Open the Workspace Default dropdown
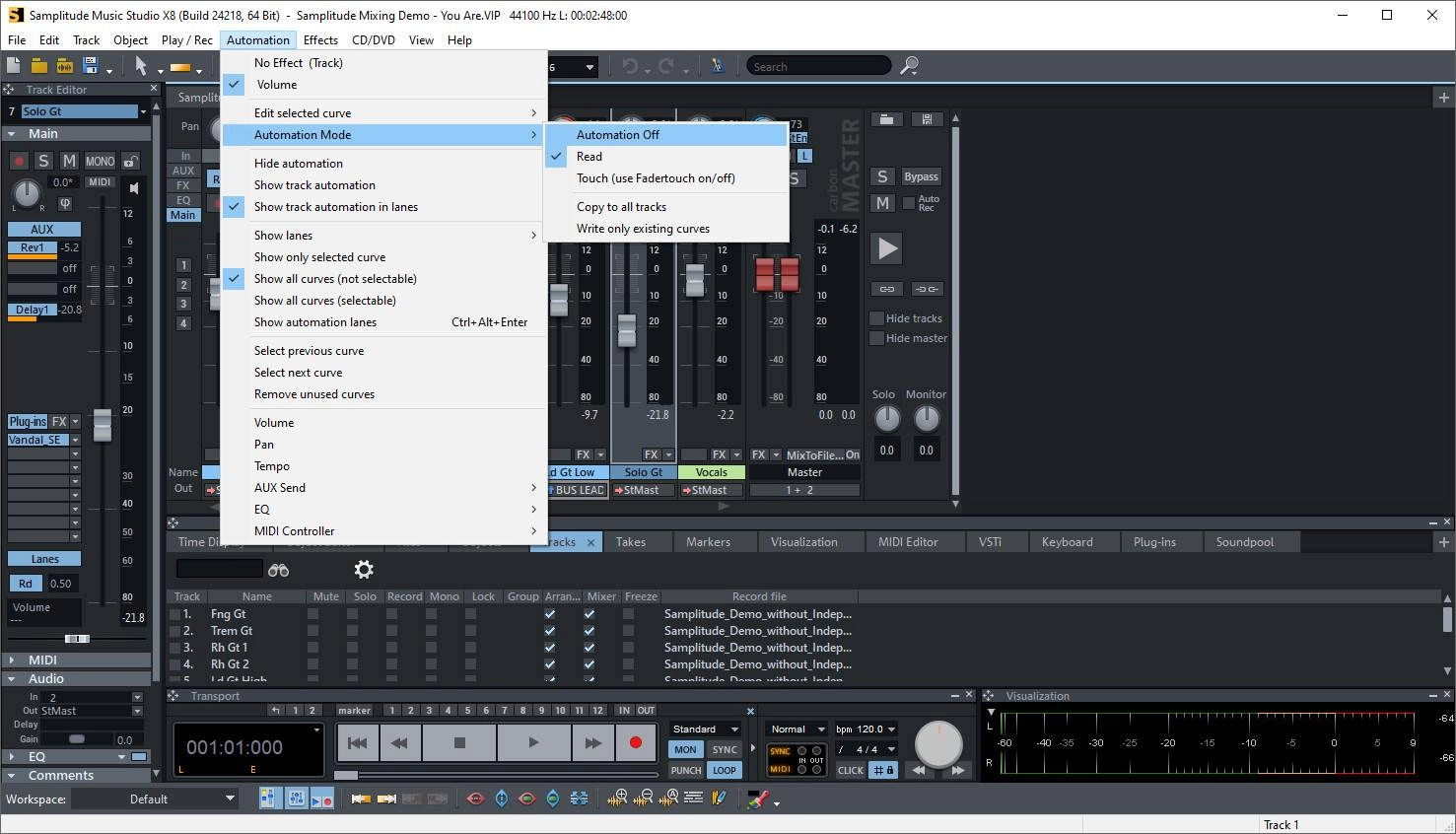The width and height of the screenshot is (1456, 834). tap(156, 799)
